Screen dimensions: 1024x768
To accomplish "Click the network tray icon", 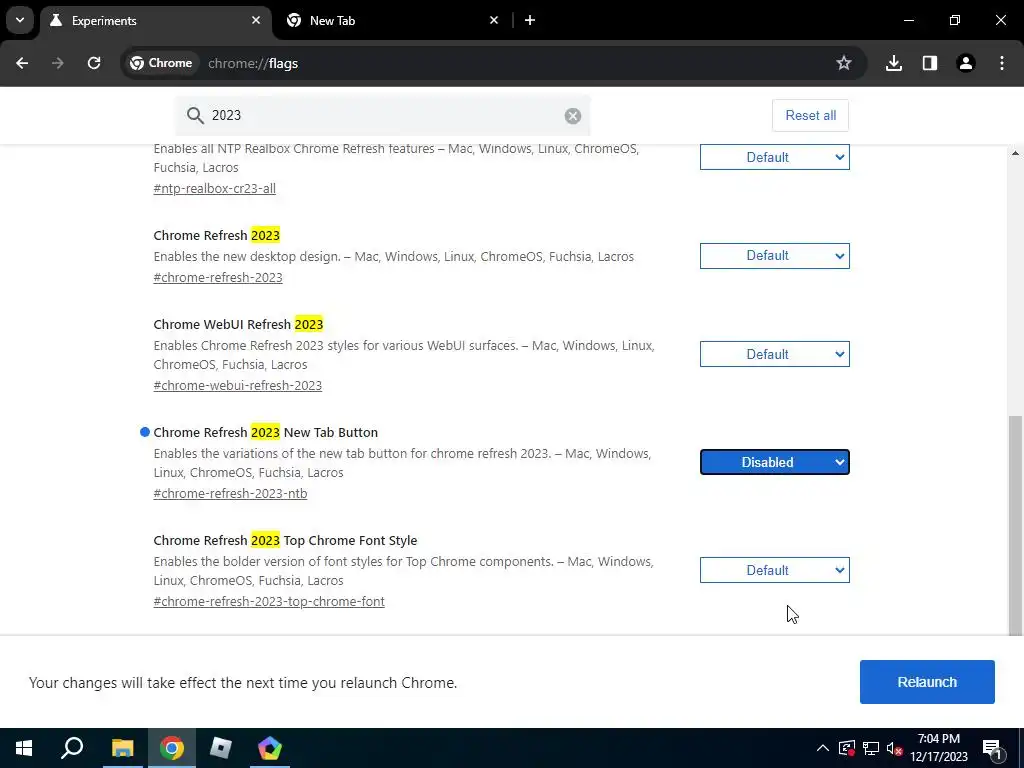I will coord(871,748).
